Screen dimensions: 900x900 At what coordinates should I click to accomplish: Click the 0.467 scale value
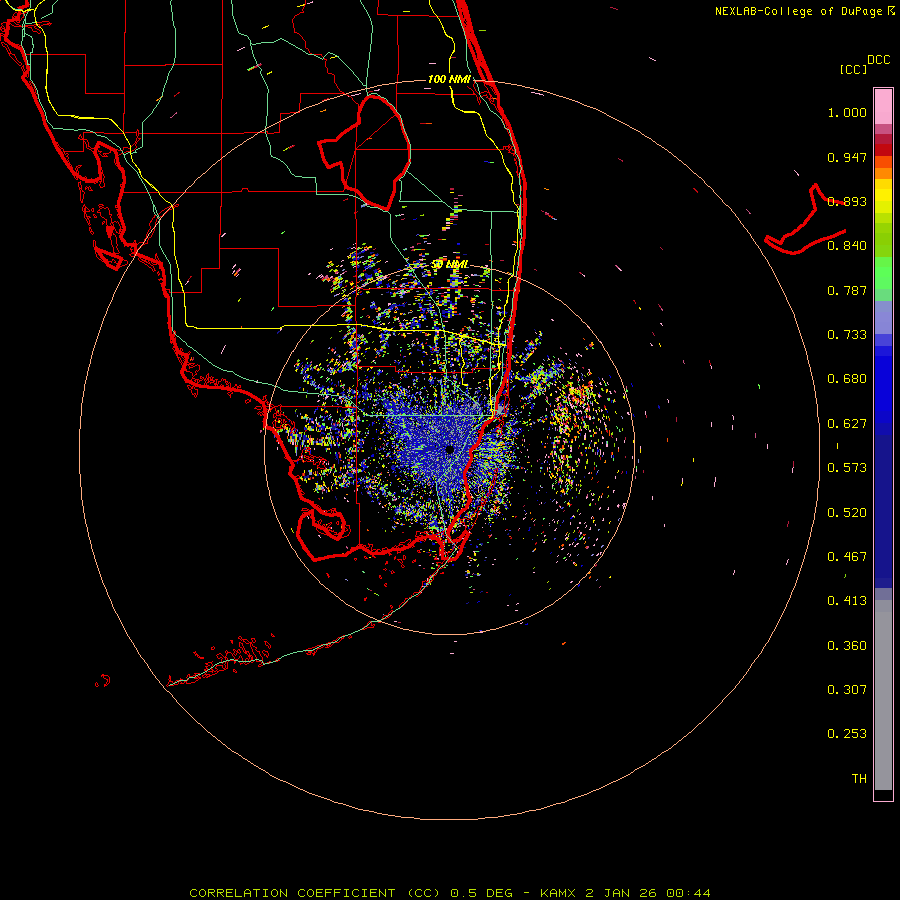847,557
